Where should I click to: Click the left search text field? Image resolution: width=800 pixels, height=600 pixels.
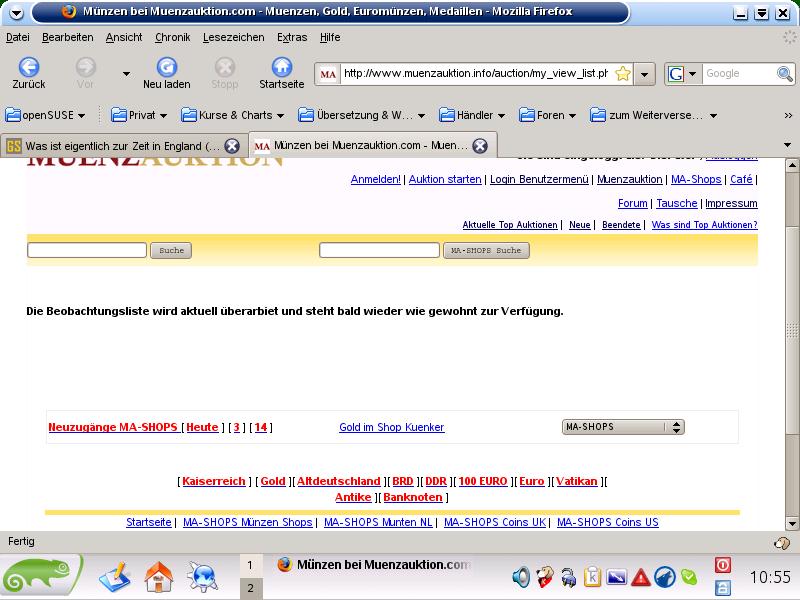87,250
